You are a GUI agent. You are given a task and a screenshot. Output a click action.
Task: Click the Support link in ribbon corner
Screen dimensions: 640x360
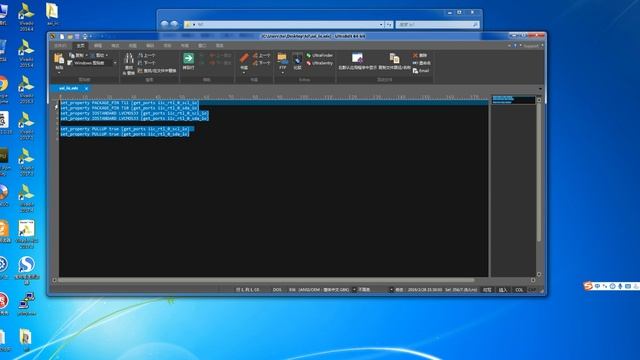pyautogui.click(x=531, y=46)
